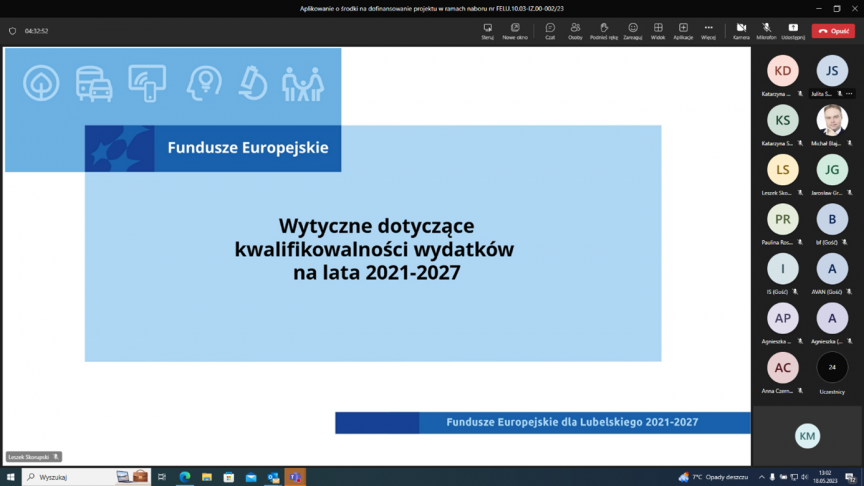This screenshot has height=486, width=864.
Task: Open File Explorer from taskbar
Action: (x=207, y=477)
